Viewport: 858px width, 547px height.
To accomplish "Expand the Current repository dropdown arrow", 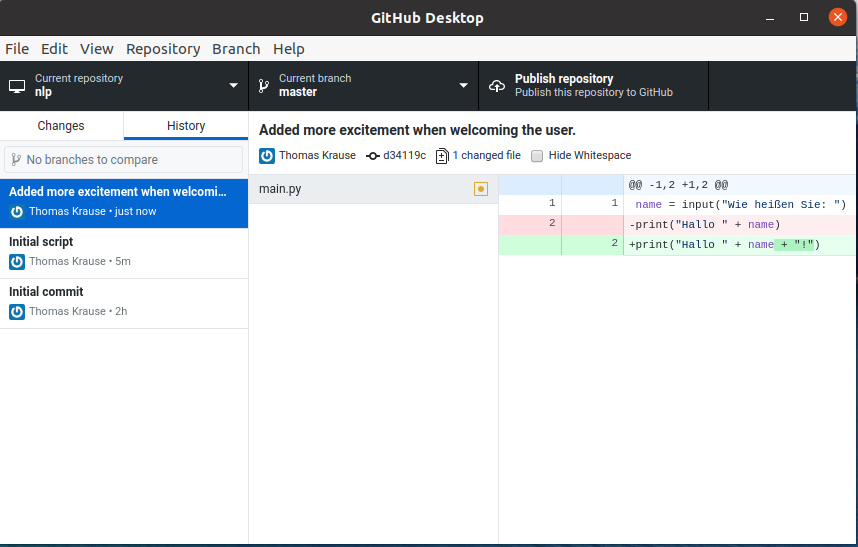I will [x=234, y=85].
